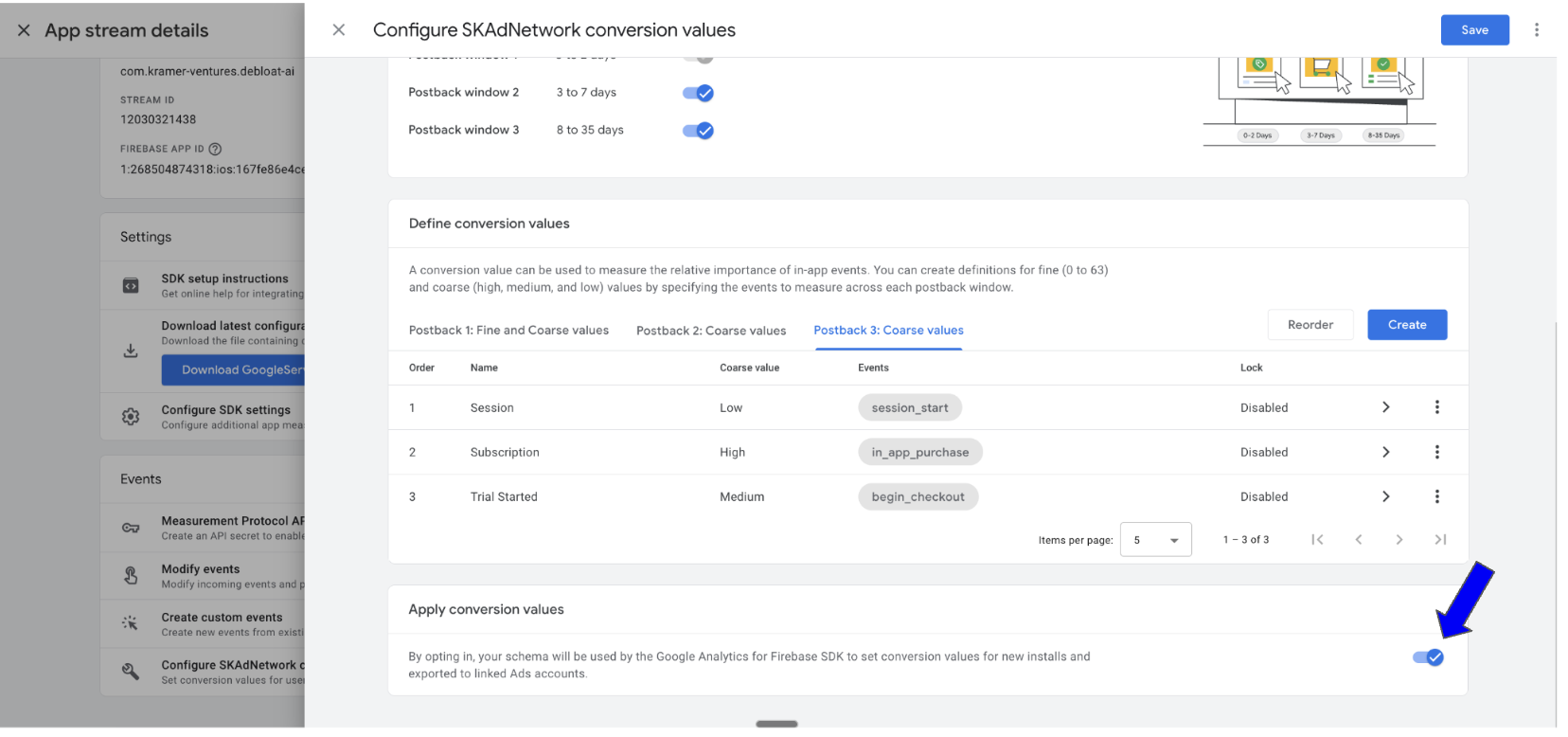Screen dimensions: 1568x737
Task: Click the begin_checkout event chip
Action: pyautogui.click(x=918, y=496)
